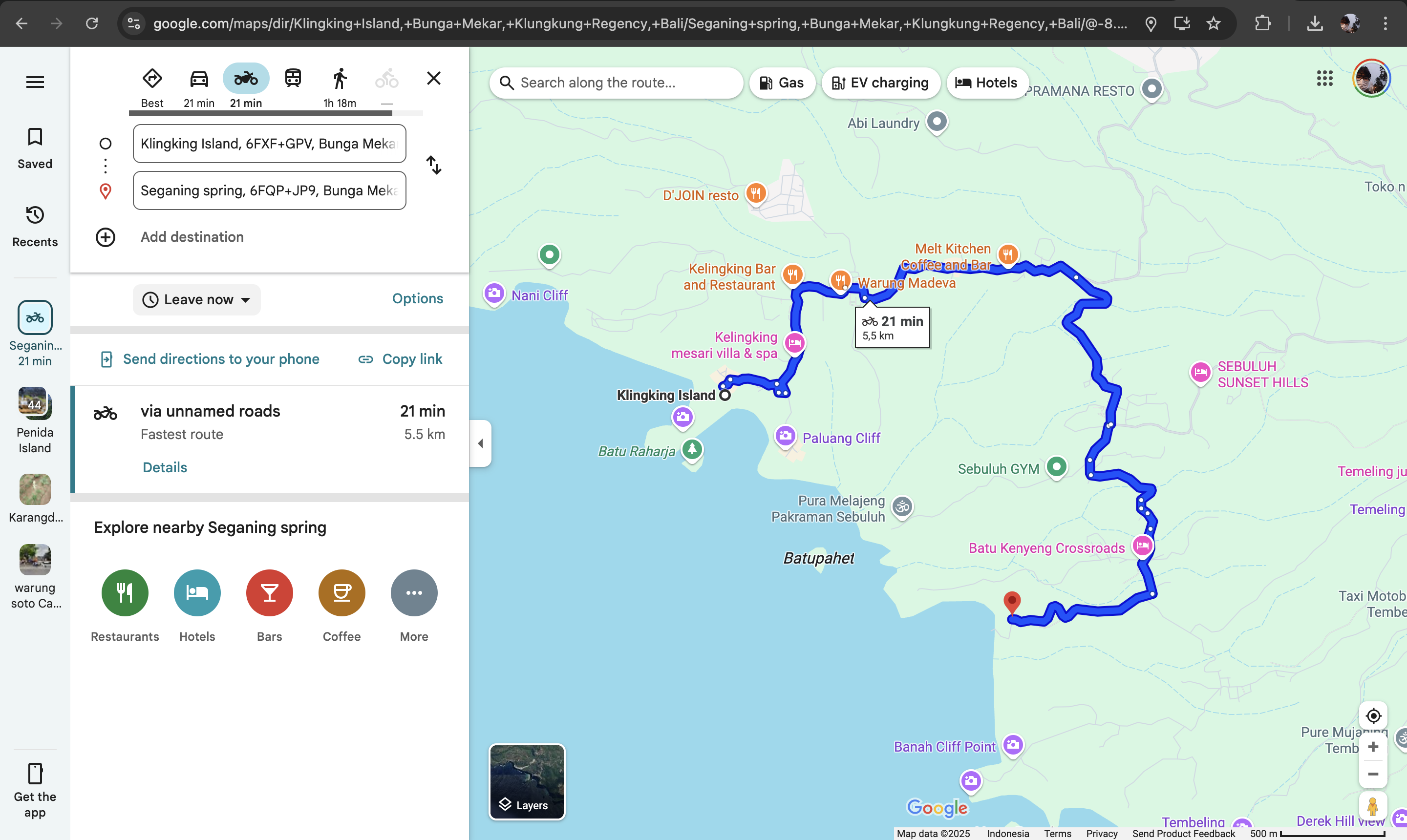Toggle Layers satellite view thumbnail

pyautogui.click(x=527, y=781)
